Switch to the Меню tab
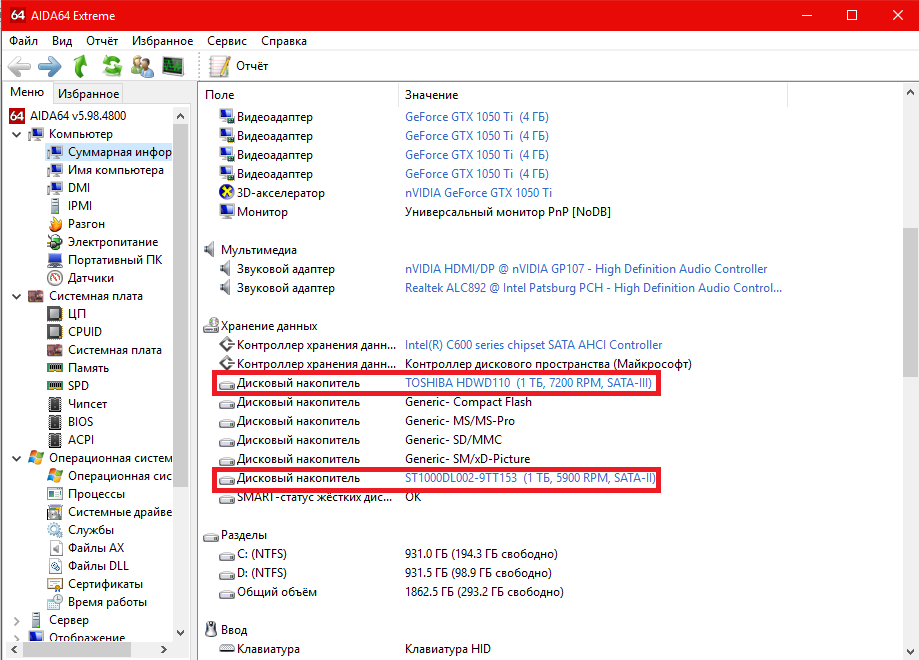Viewport: 919px width, 660px height. click(27, 92)
